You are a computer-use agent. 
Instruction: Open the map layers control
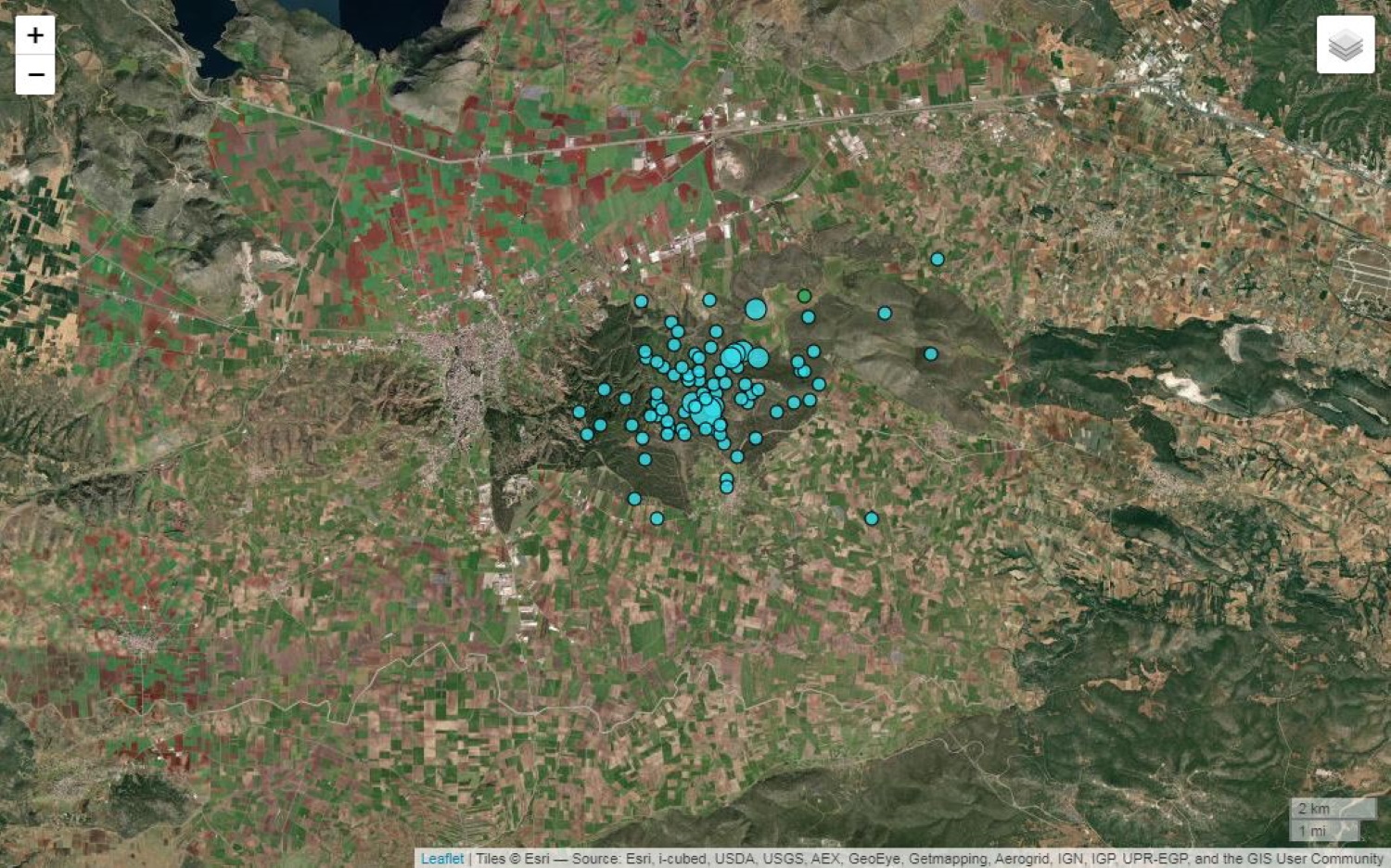point(1345,45)
